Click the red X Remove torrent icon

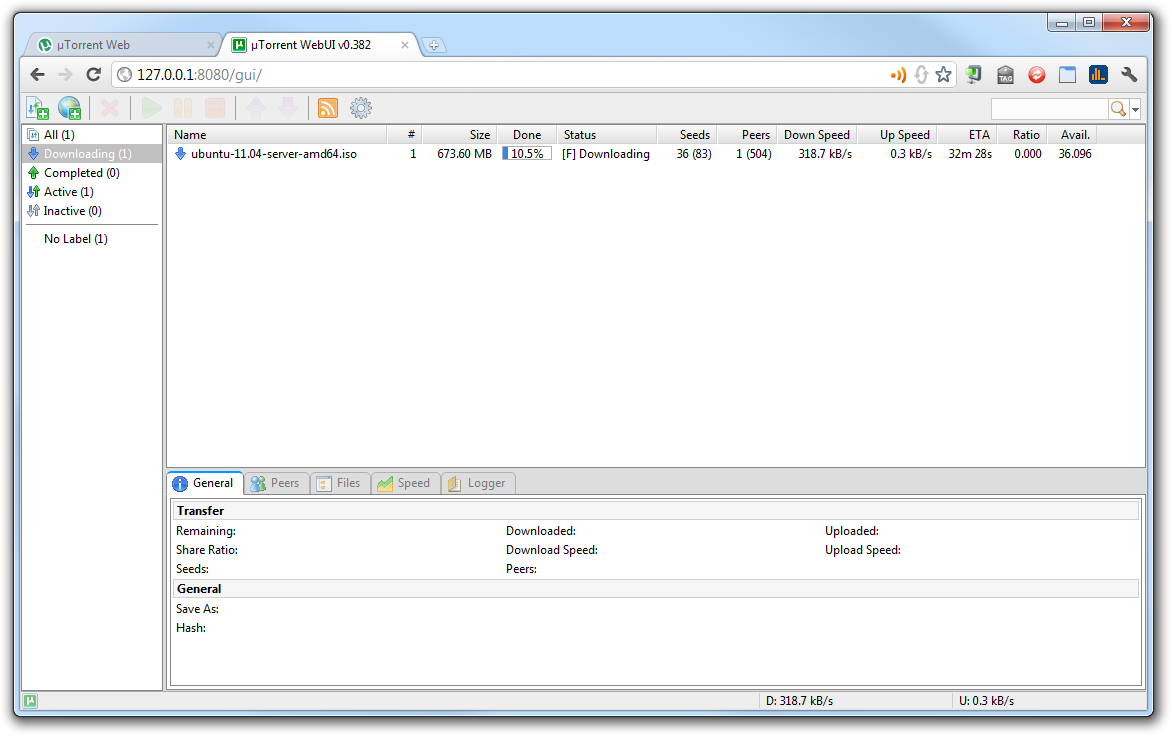coord(110,108)
